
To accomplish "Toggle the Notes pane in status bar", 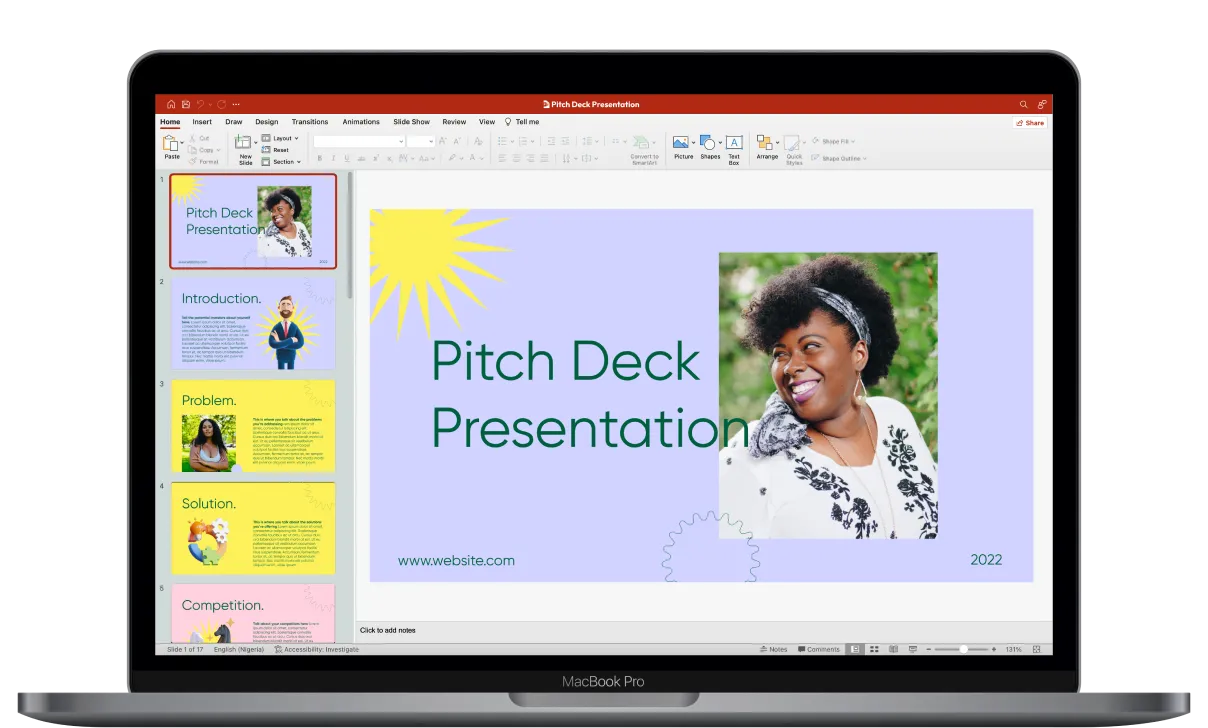I will pyautogui.click(x=774, y=649).
